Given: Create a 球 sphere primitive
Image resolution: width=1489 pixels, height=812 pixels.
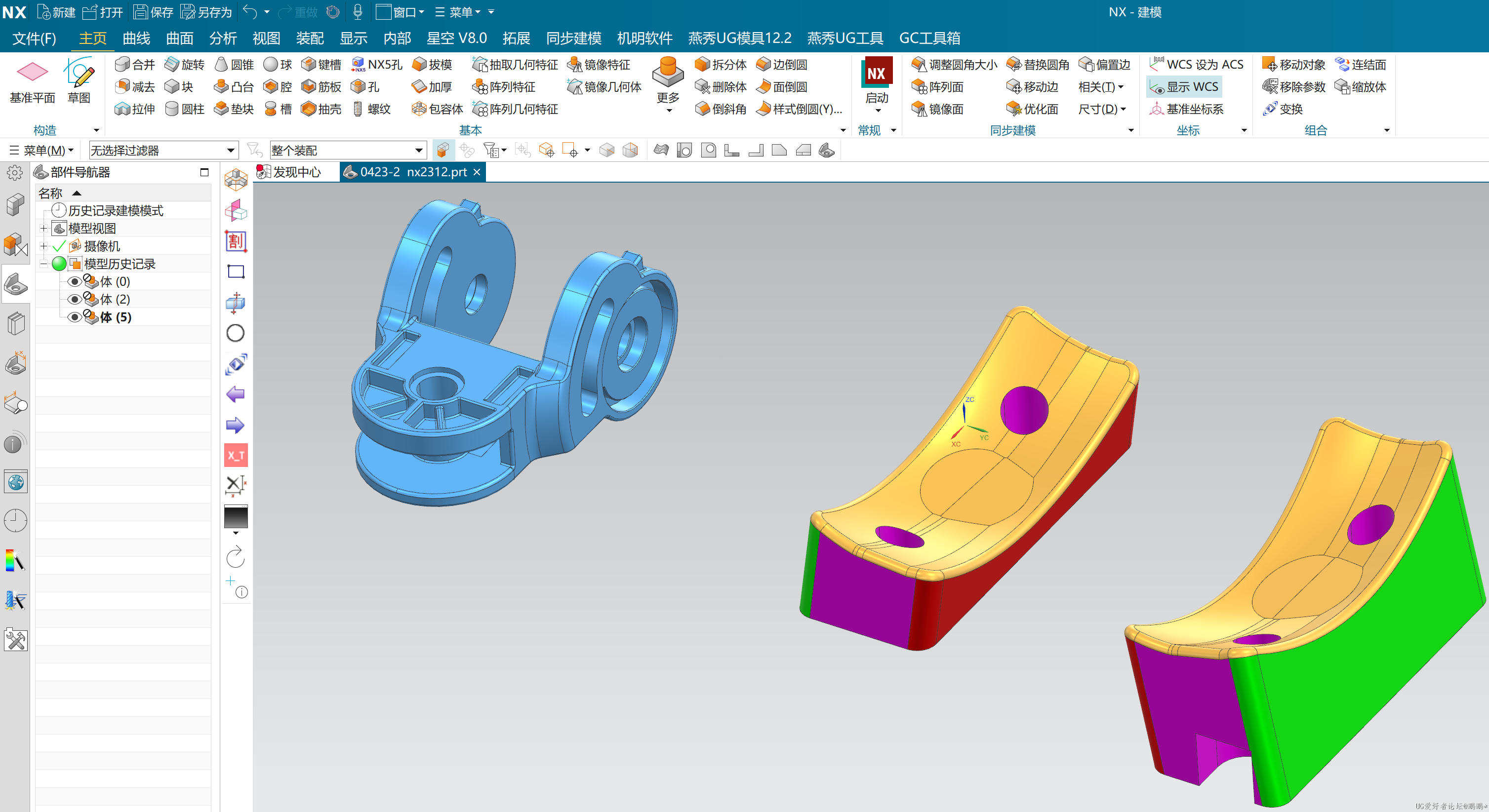Looking at the screenshot, I should click(x=278, y=64).
